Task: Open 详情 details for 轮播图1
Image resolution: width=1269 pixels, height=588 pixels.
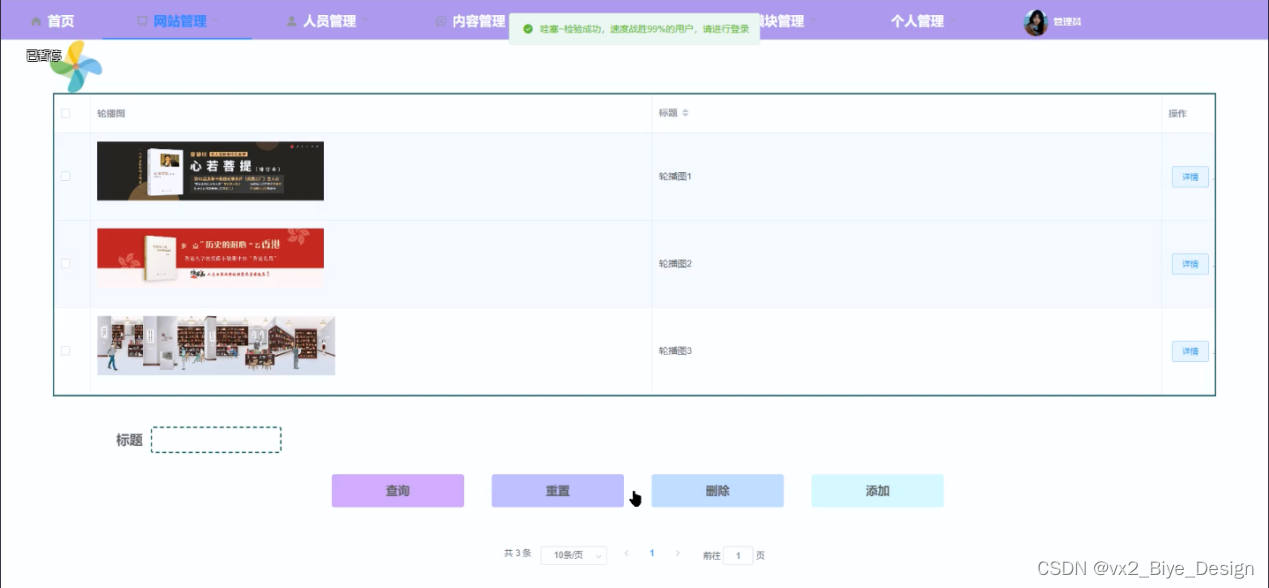Action: pos(1190,177)
